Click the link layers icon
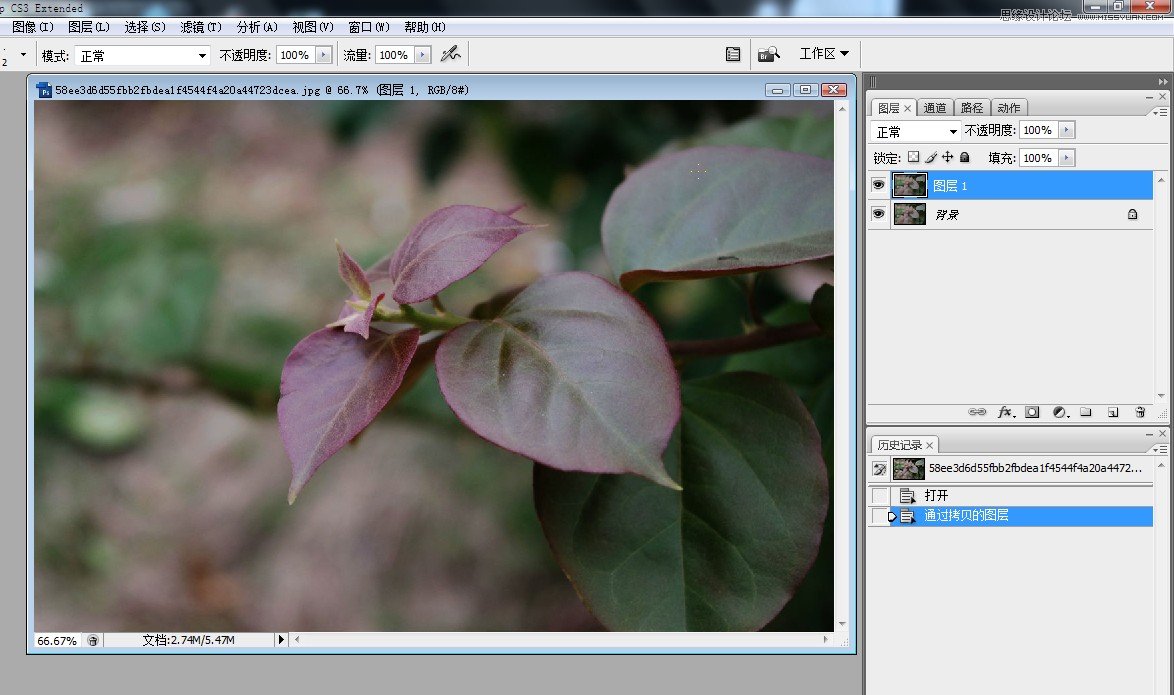The width and height of the screenshot is (1174, 695). point(977,412)
